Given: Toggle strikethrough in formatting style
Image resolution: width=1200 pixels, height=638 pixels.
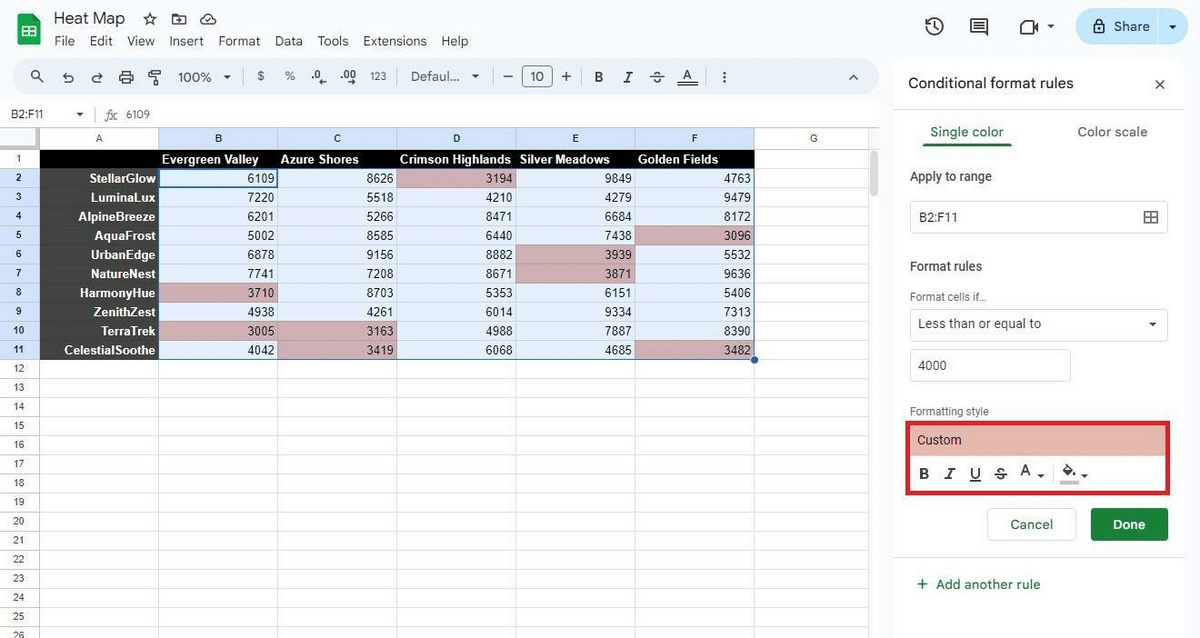Looking at the screenshot, I should [x=1001, y=474].
